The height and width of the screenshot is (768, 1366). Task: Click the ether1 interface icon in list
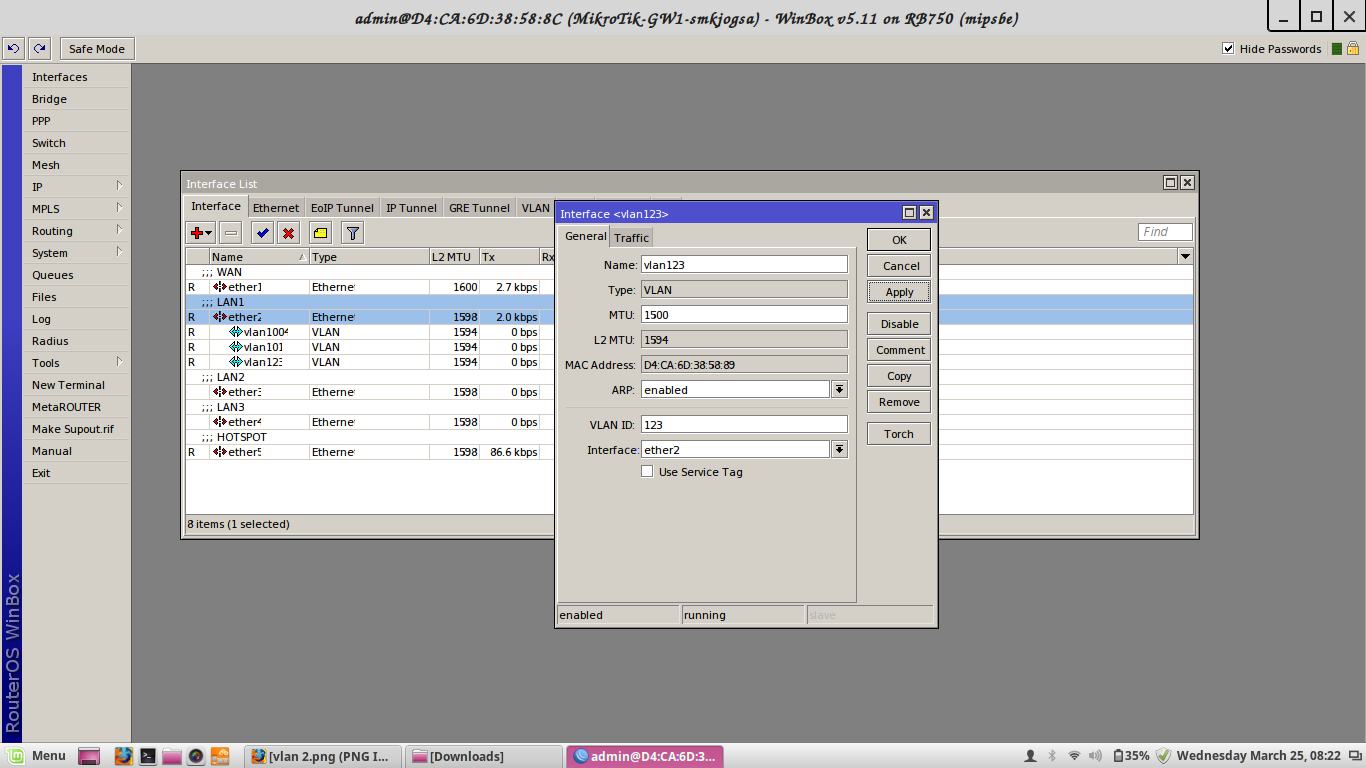(x=220, y=287)
